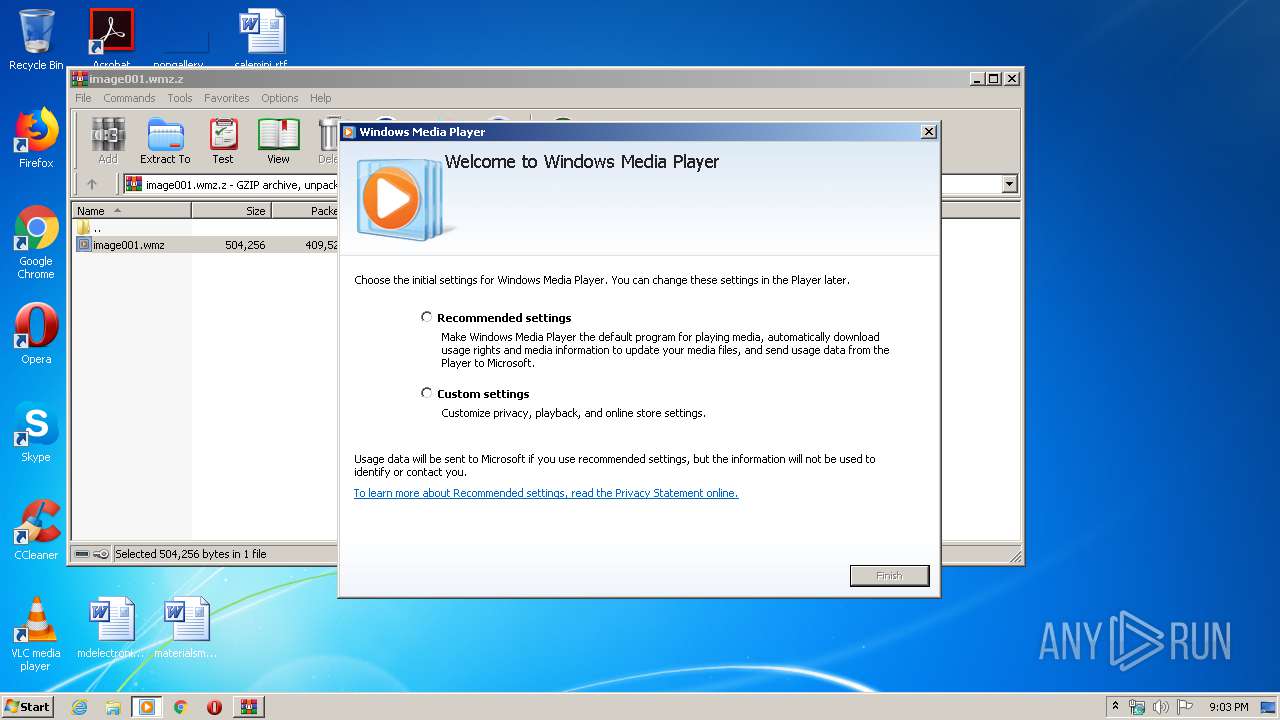
Task: Open the Favorites menu in WinRAR
Action: [227, 98]
